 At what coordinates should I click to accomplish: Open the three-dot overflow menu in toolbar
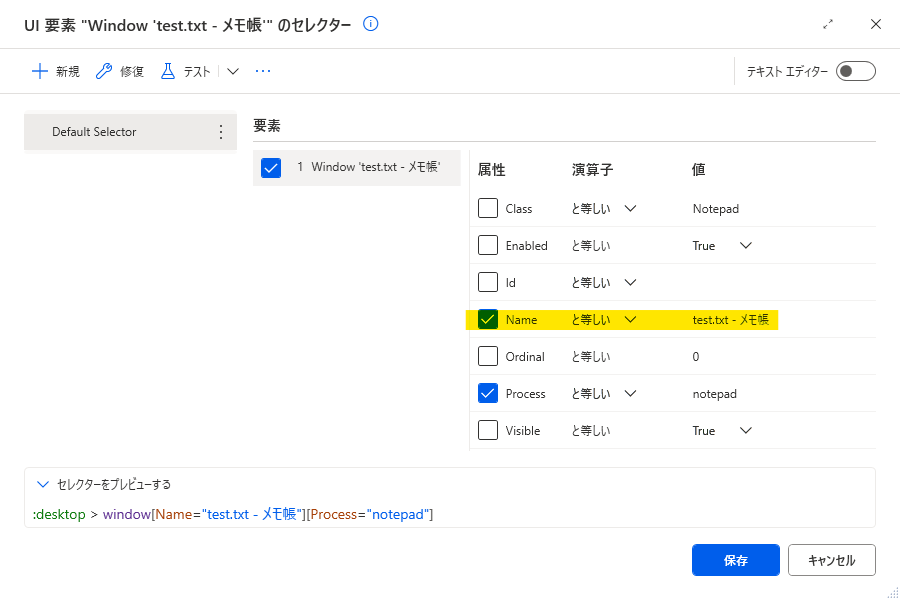[263, 71]
